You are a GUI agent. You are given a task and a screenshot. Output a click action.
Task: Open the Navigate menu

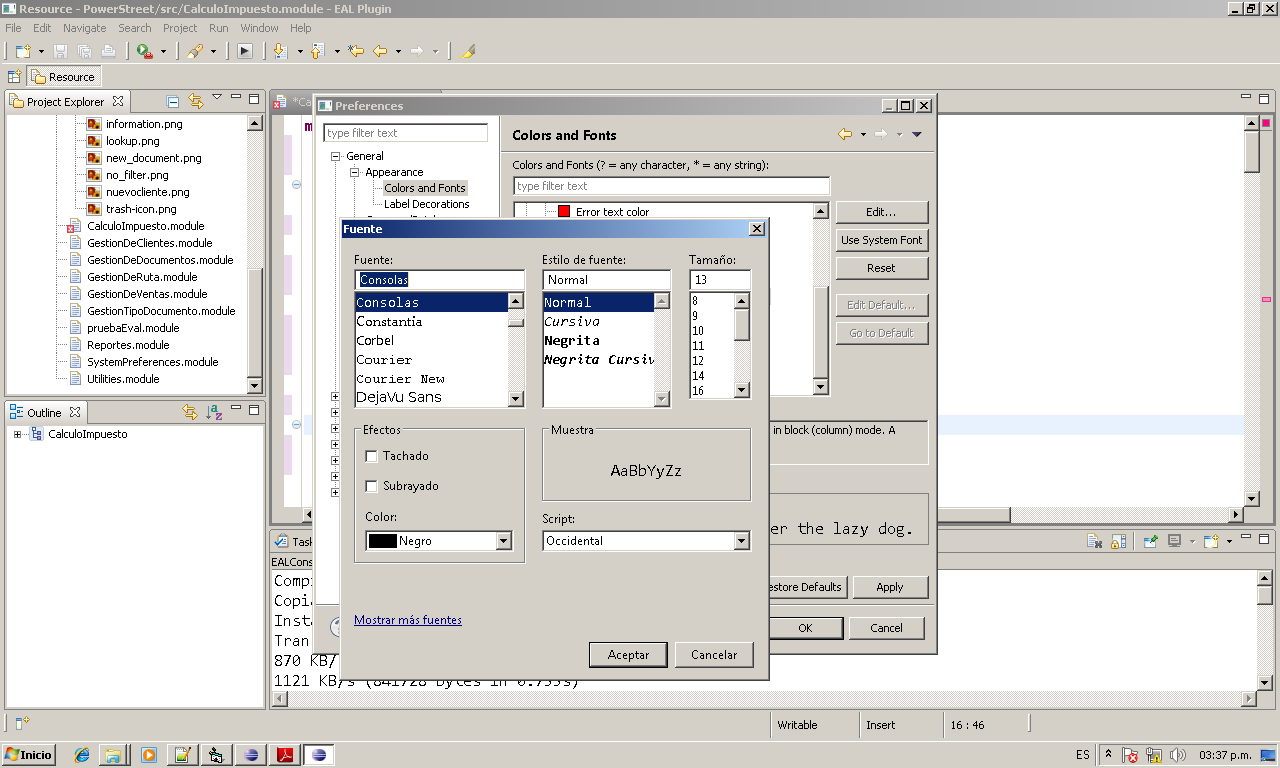point(84,28)
